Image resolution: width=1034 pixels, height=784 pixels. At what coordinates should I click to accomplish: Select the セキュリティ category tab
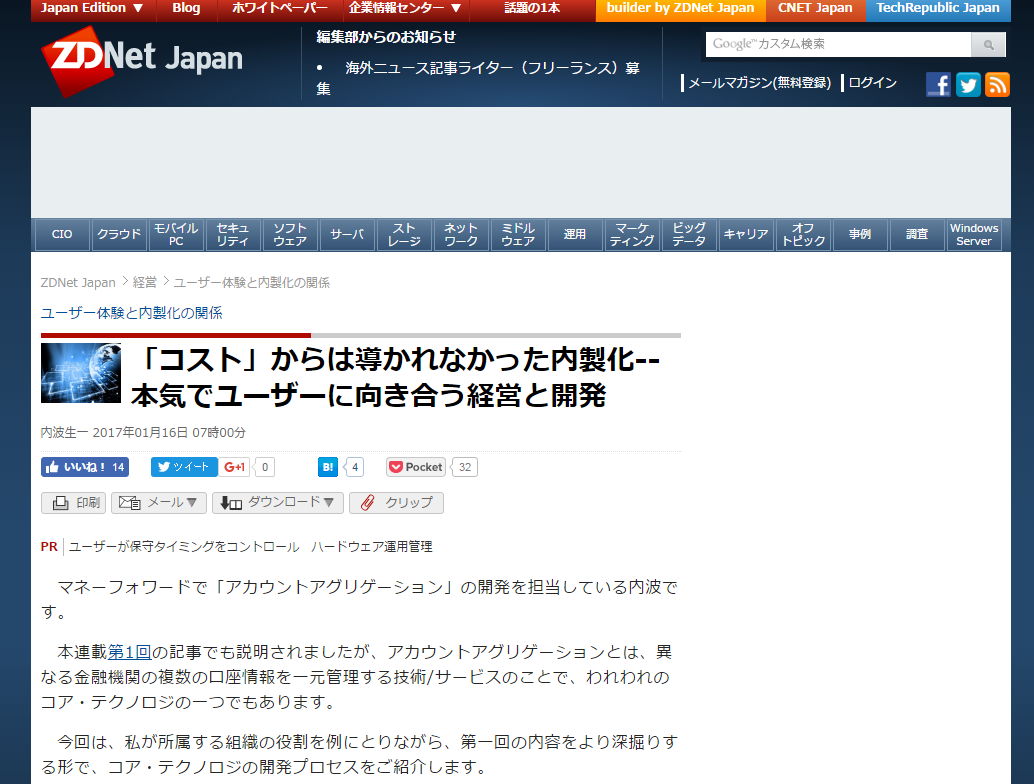(233, 235)
